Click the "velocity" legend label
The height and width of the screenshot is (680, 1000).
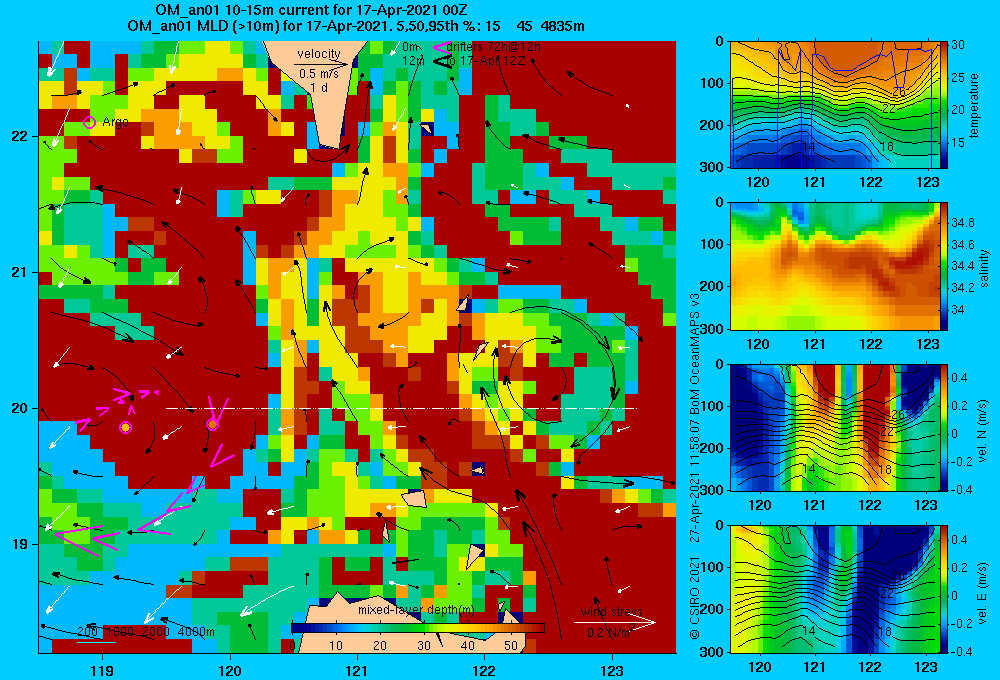tap(319, 54)
